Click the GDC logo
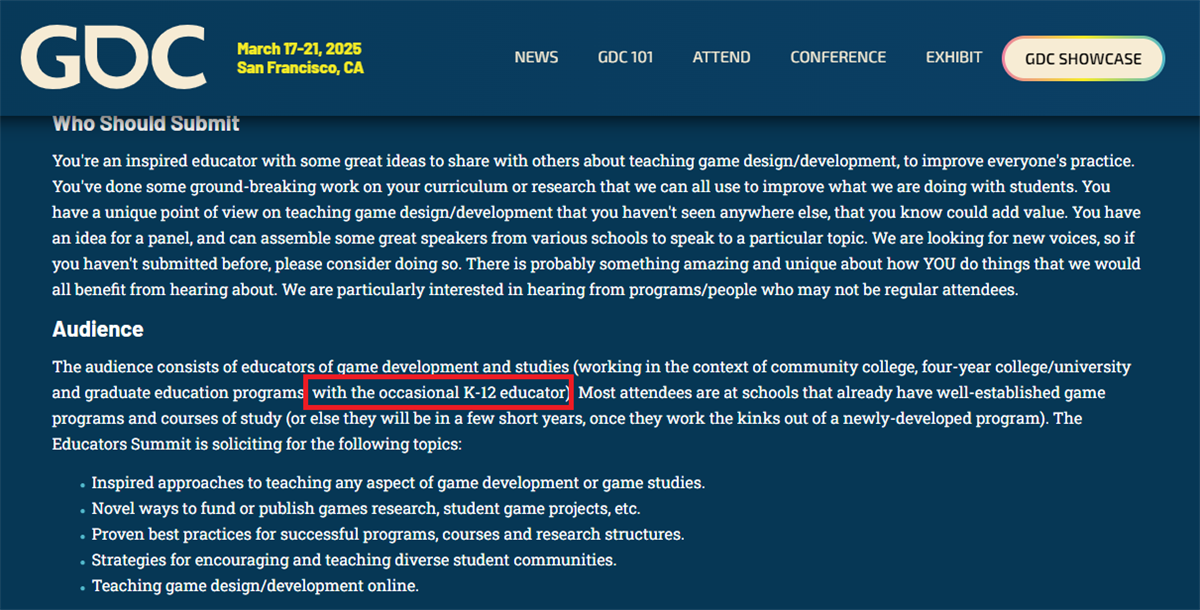The image size is (1200, 610). tap(113, 57)
